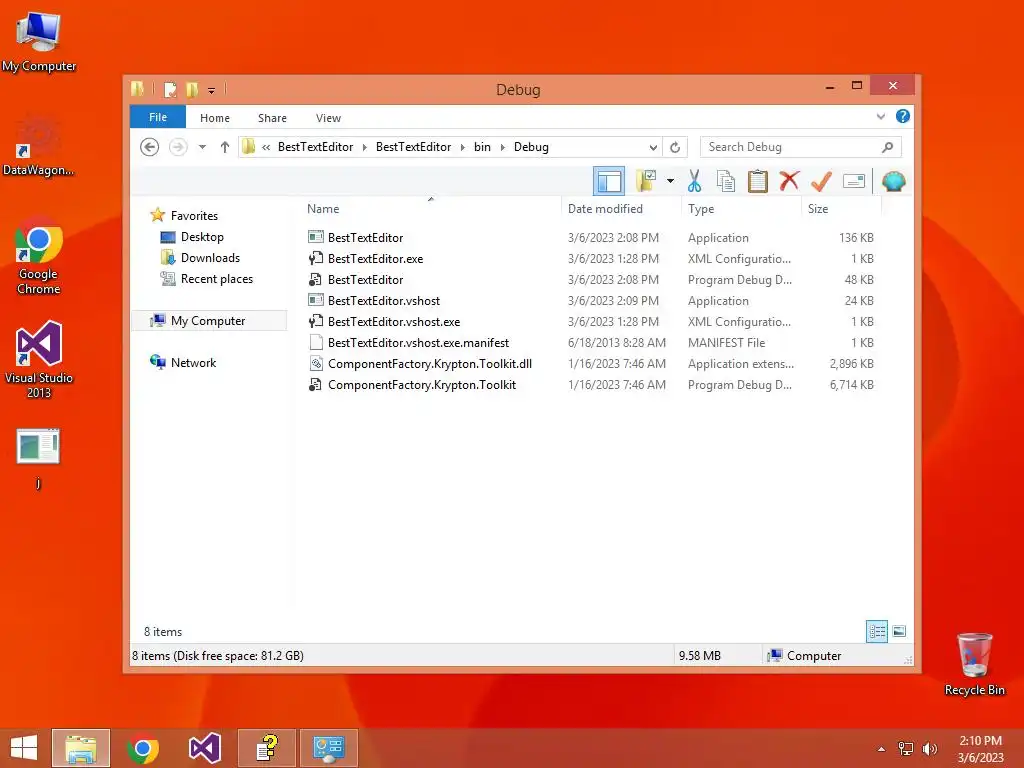Click the Debug breadcrumb segment
This screenshot has height=768, width=1024.
[x=531, y=147]
